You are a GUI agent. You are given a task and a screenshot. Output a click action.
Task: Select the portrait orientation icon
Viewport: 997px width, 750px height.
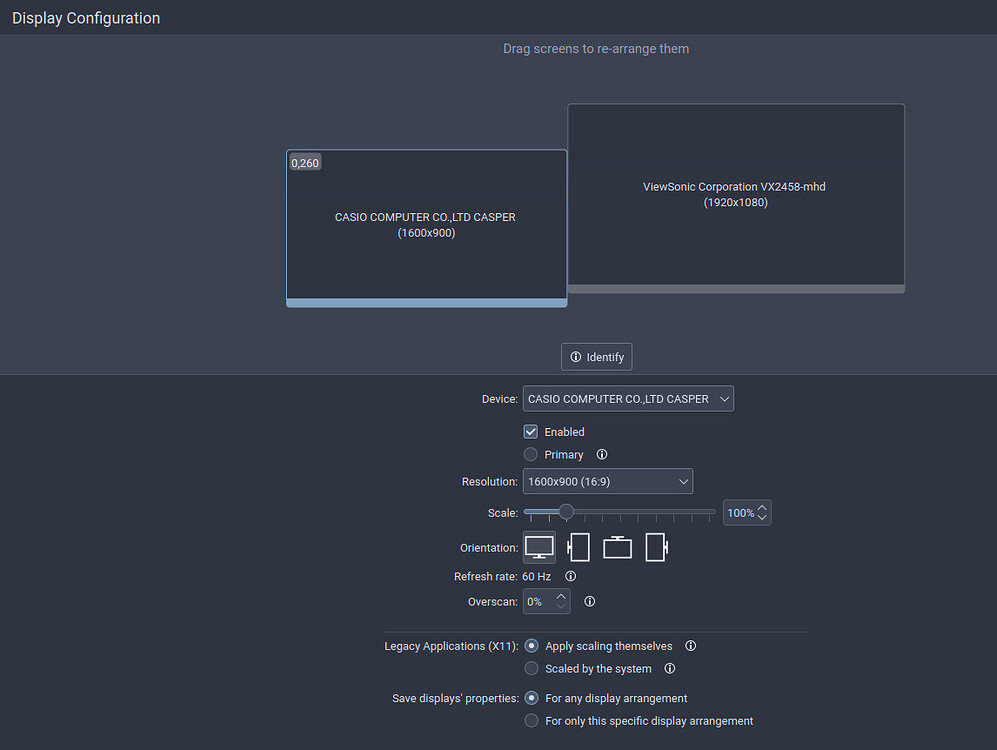578,547
